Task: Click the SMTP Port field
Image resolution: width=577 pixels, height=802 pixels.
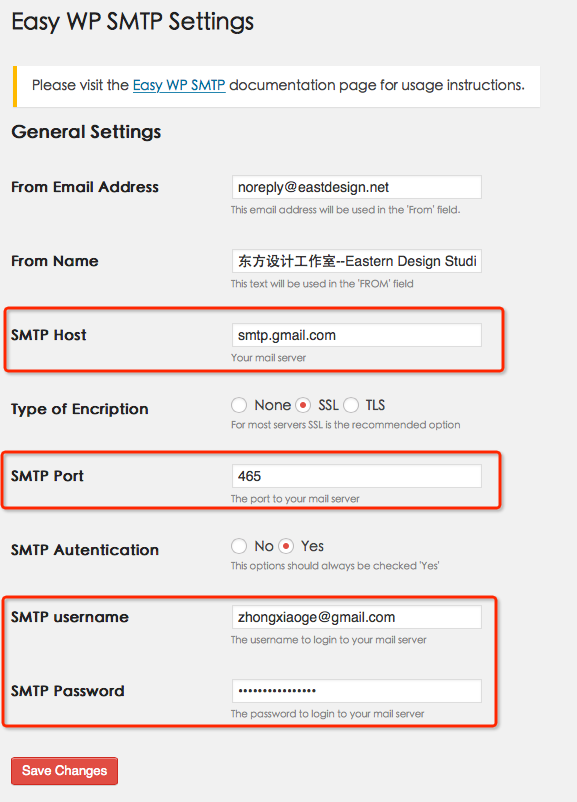Action: pyautogui.click(x=357, y=476)
